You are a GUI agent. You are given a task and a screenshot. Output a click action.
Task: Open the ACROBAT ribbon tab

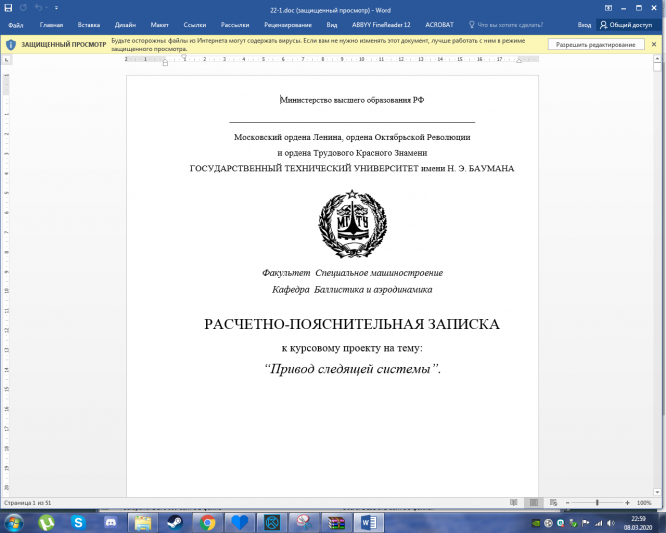[440, 25]
